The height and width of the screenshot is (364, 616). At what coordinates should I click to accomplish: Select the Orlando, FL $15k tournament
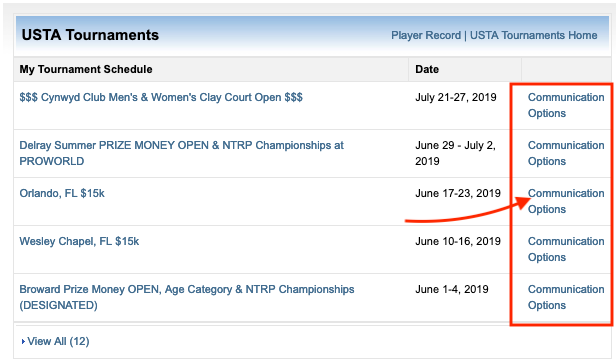[x=62, y=193]
